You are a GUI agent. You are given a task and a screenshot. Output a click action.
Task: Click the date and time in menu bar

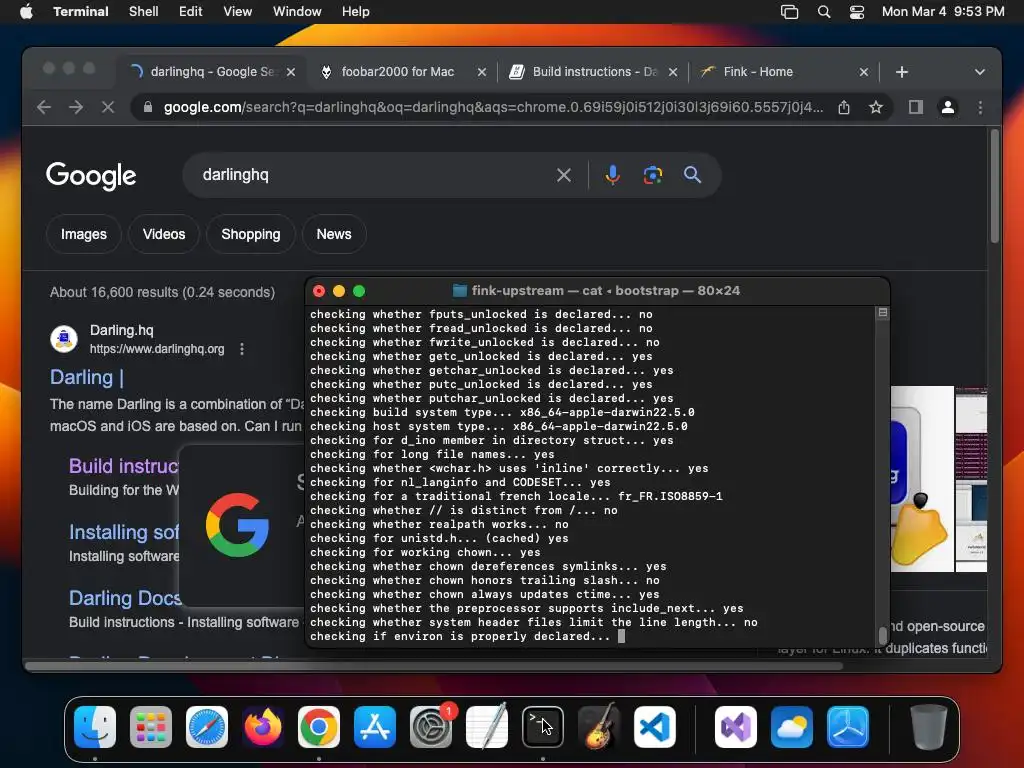click(943, 12)
